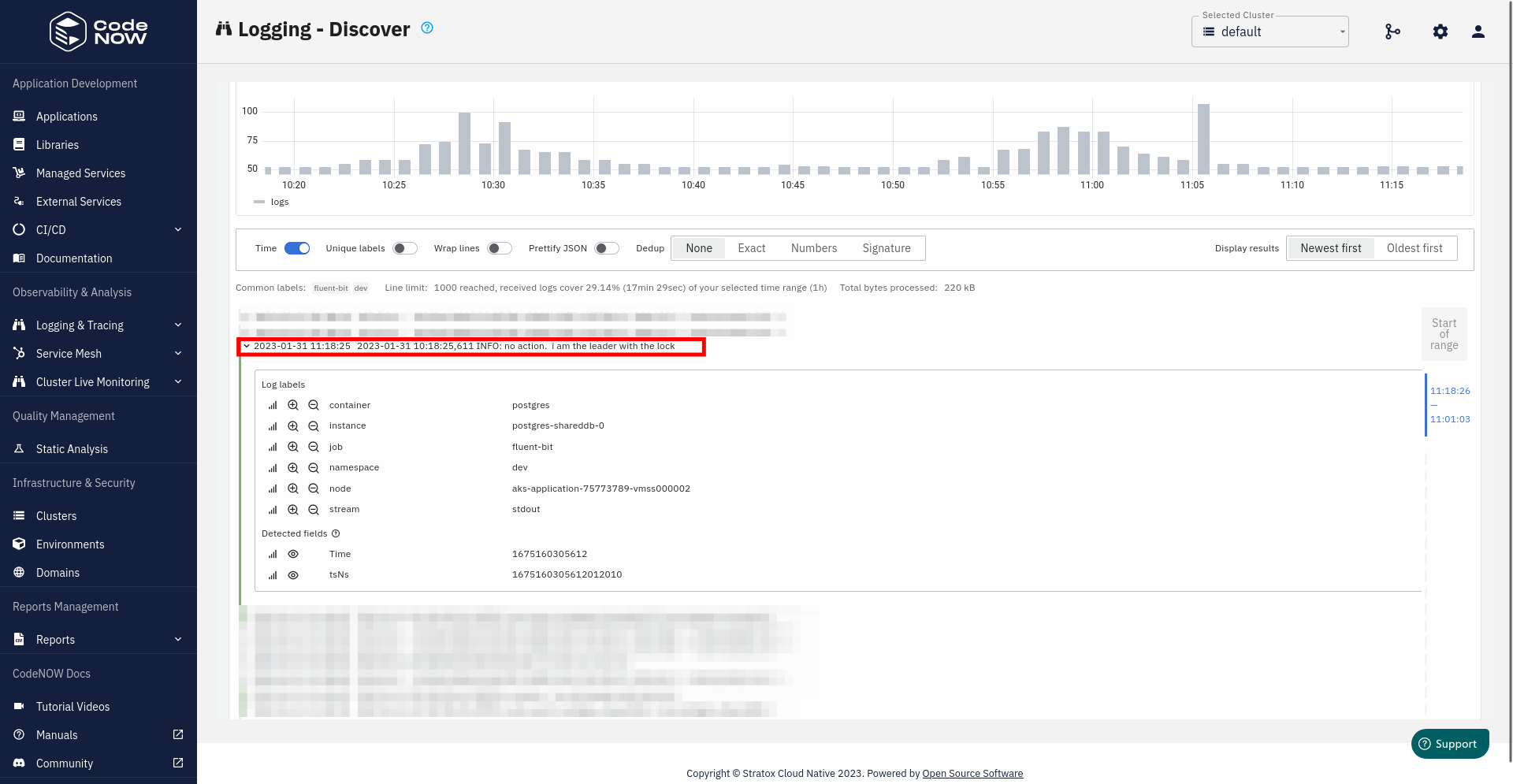Filter for value on namespace label
This screenshot has height=784, width=1513.
[293, 467]
